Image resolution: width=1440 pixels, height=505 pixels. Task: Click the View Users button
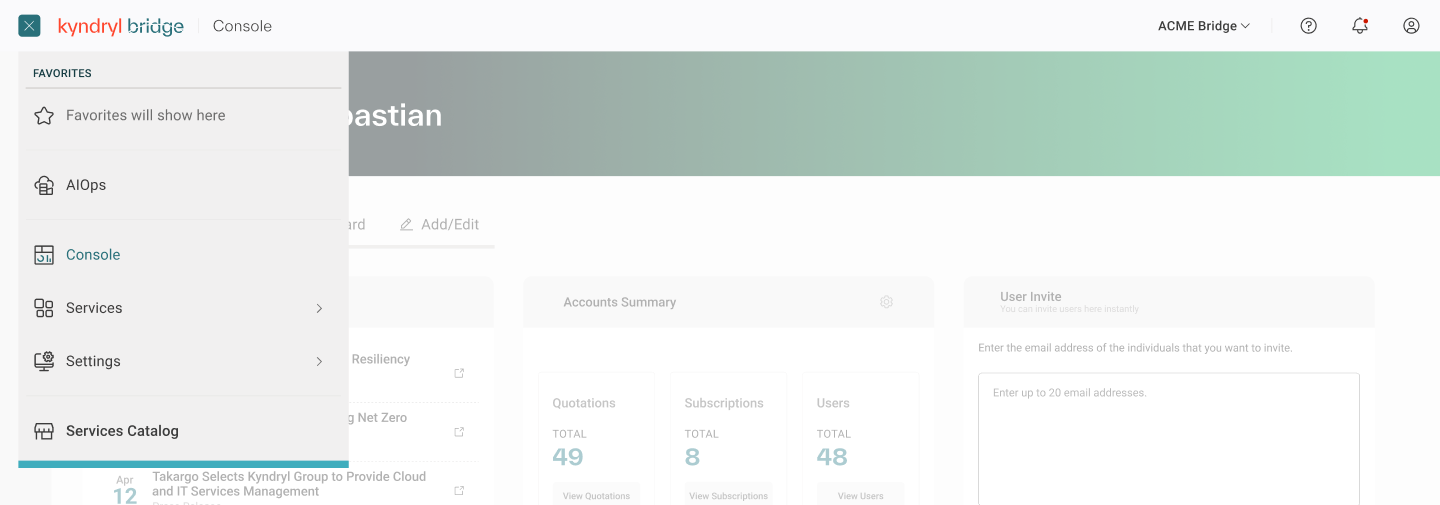860,495
